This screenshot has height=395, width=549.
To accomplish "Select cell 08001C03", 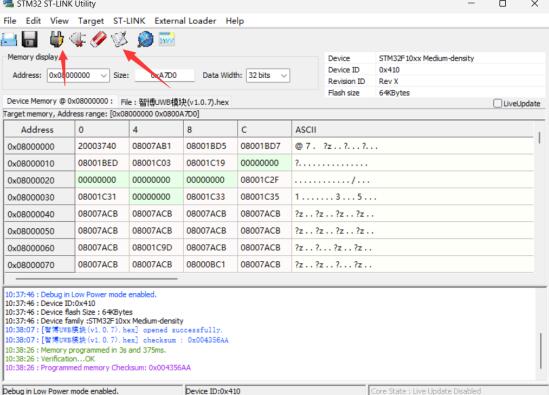I will (x=156, y=163).
